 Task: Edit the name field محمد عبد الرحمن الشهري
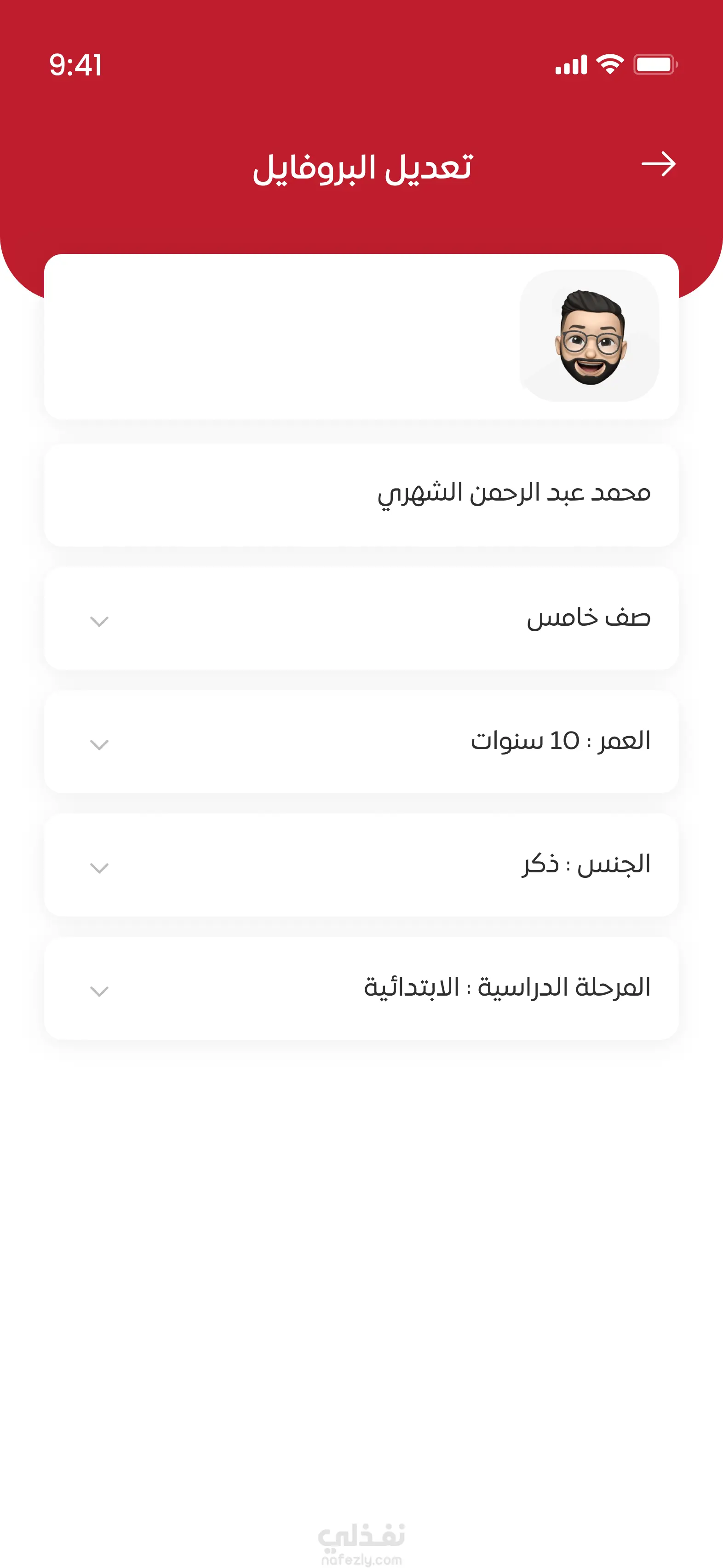514,494
